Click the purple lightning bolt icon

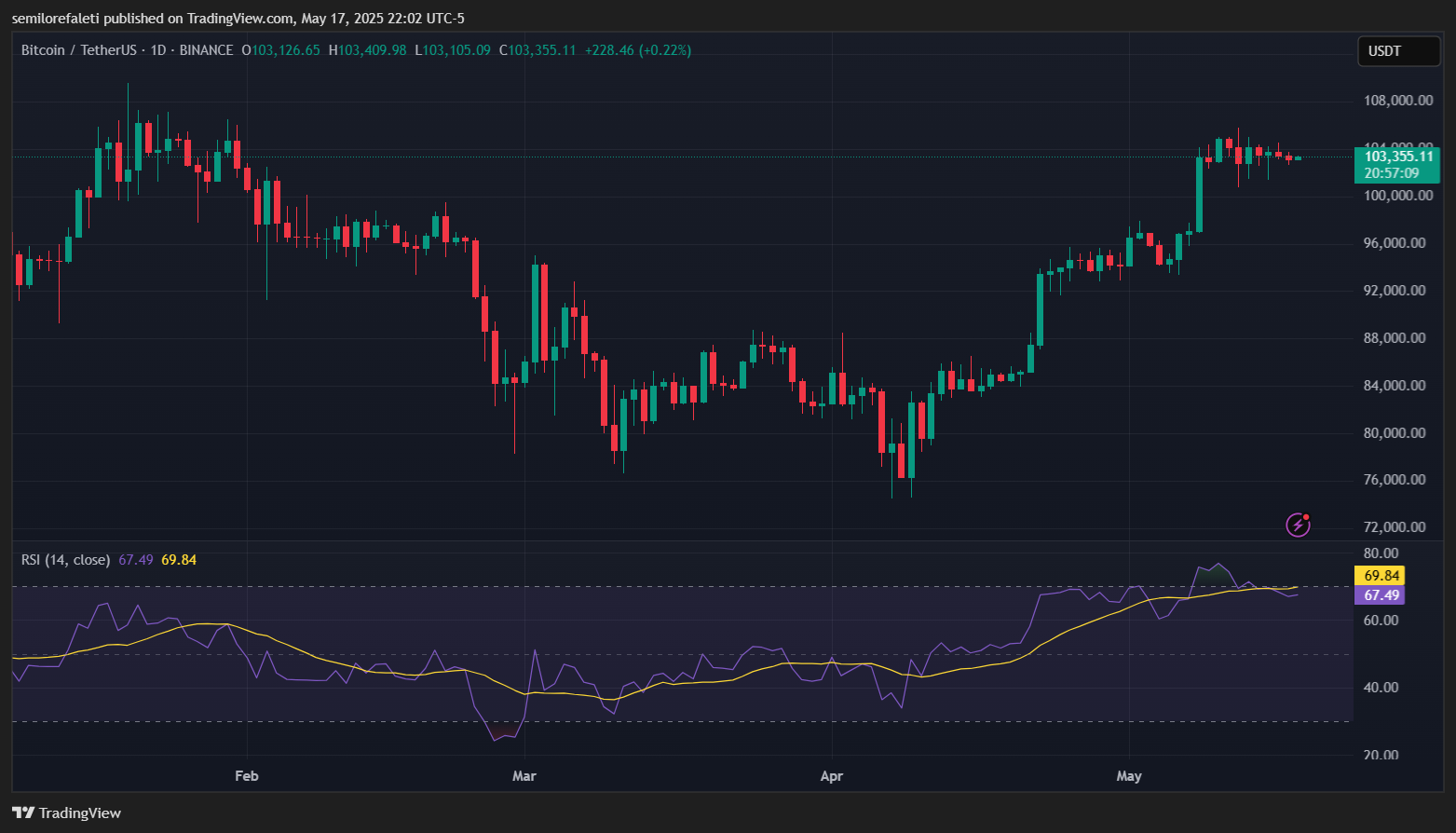coord(1298,525)
